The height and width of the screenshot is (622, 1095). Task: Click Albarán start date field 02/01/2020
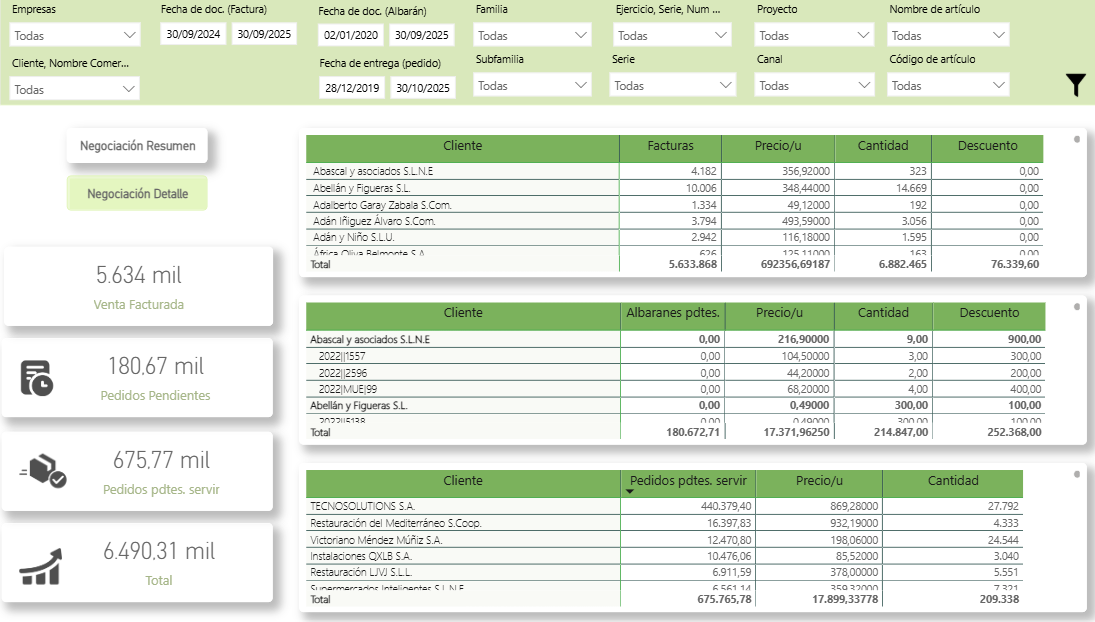(x=351, y=35)
